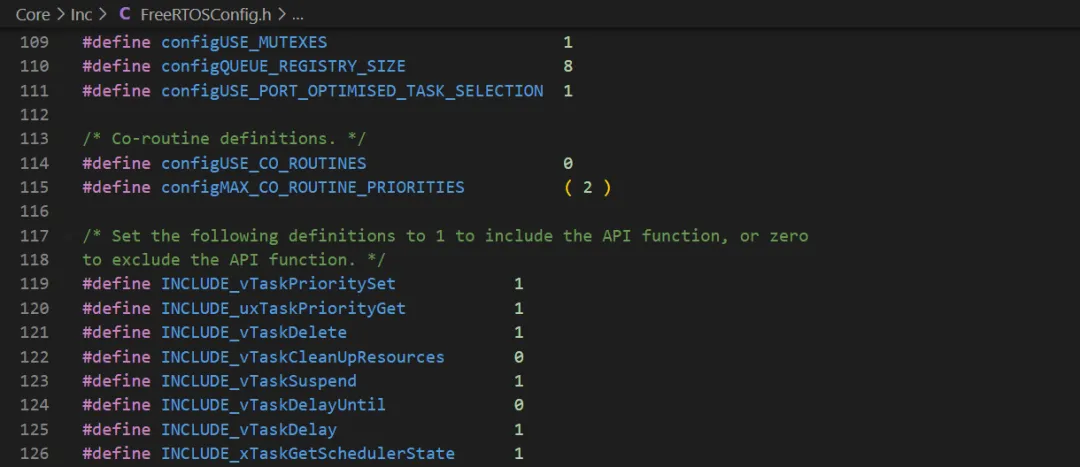The image size is (1080, 467).
Task: Click the value 2 inside parentheses
Action: [587, 187]
